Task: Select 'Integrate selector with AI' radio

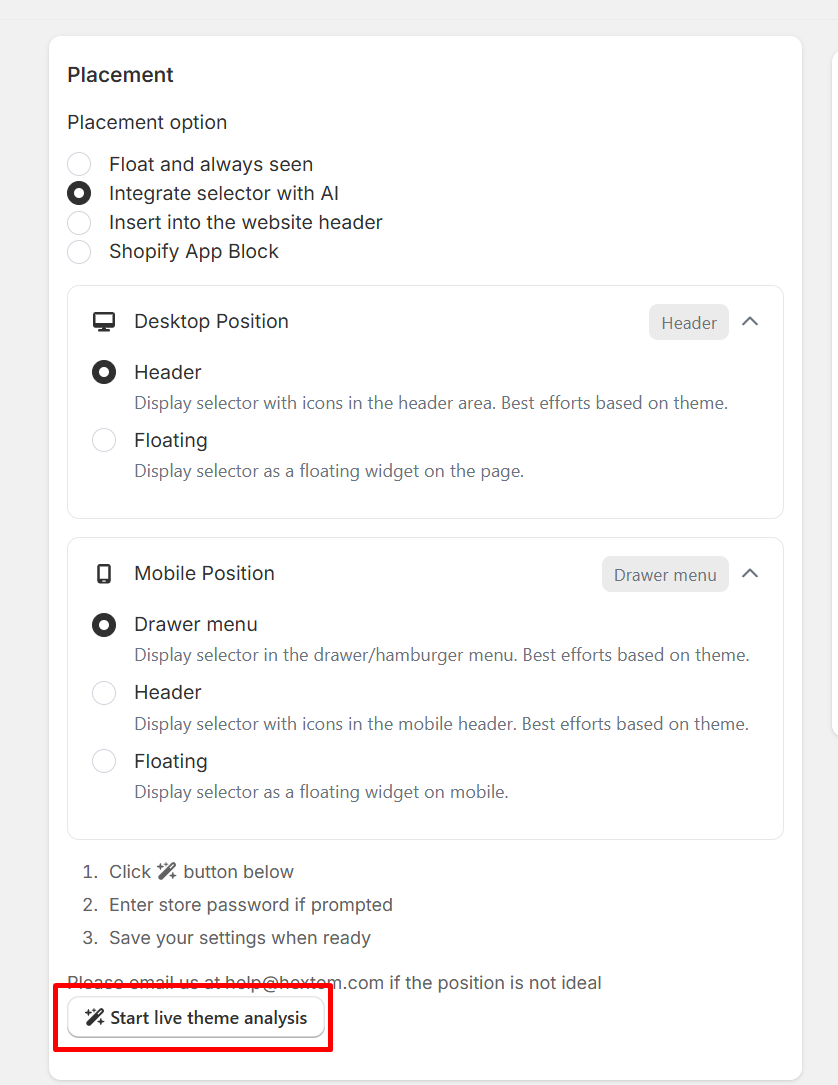Action: coord(79,193)
